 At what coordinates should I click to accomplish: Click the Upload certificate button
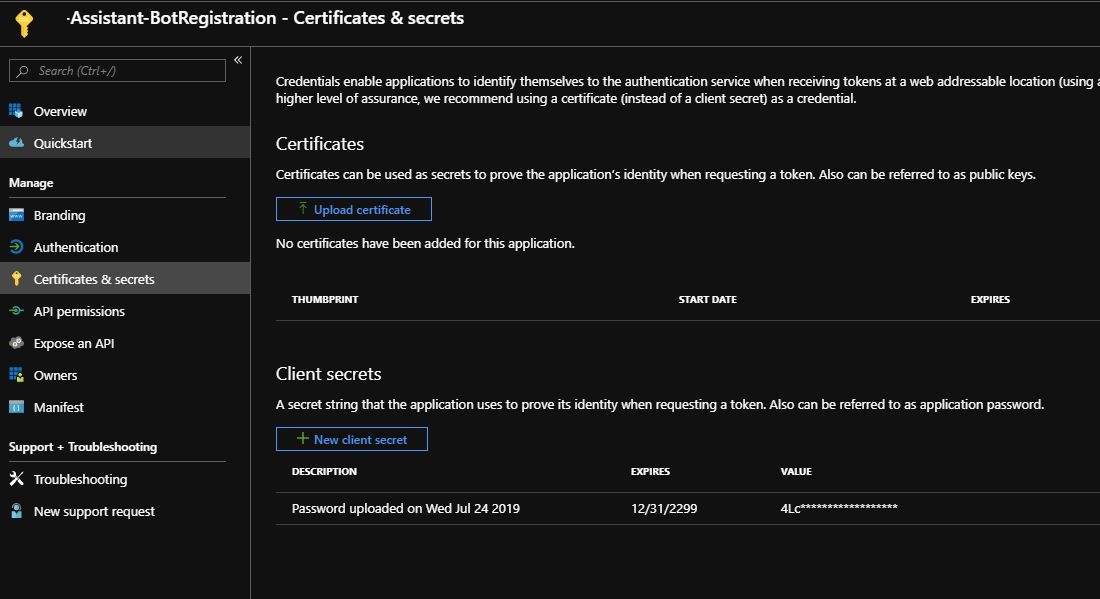point(354,209)
